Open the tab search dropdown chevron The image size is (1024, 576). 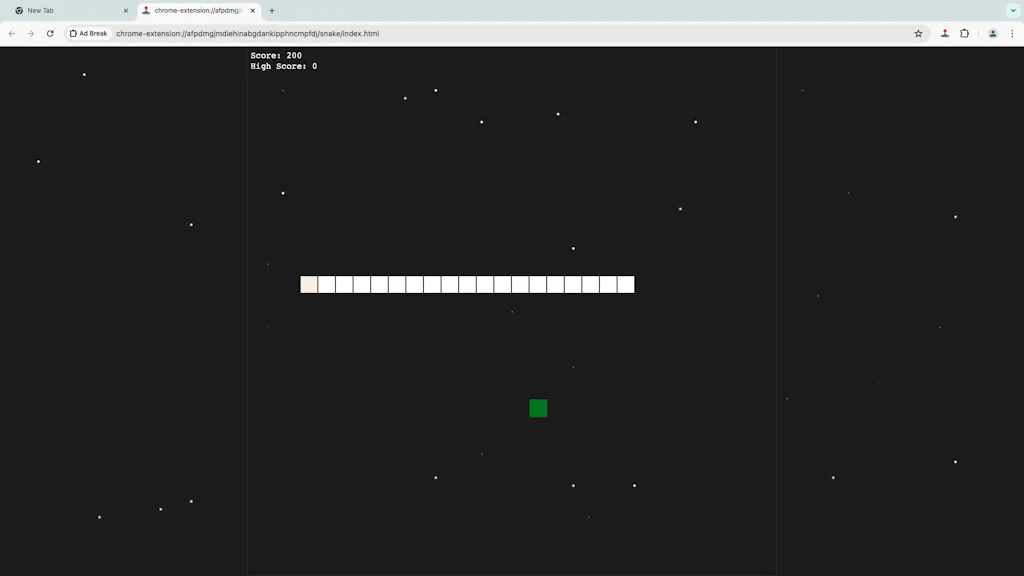[x=1013, y=11]
